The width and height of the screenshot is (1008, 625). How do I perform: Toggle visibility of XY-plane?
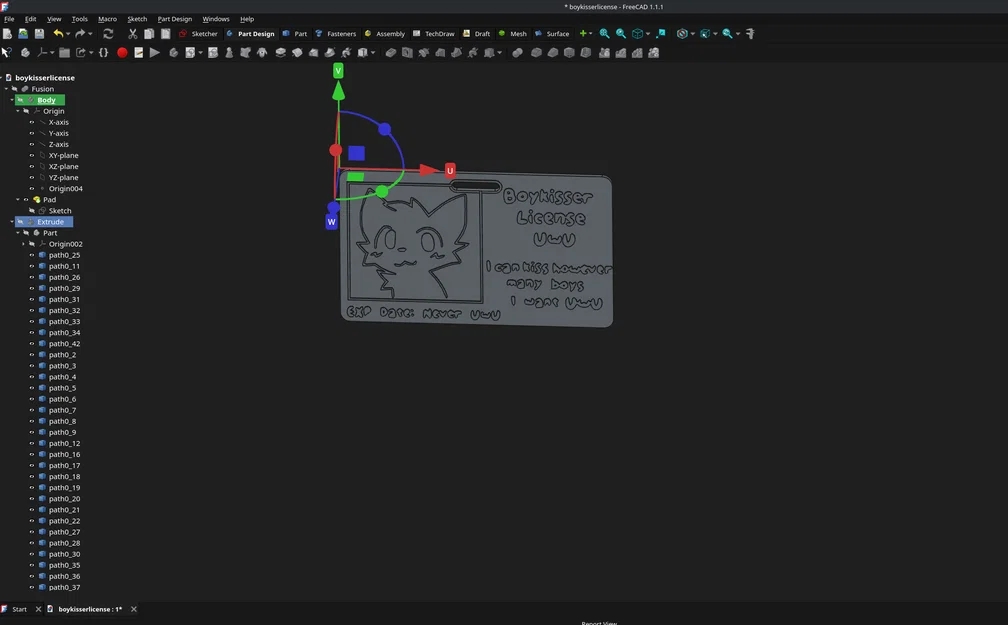point(32,156)
